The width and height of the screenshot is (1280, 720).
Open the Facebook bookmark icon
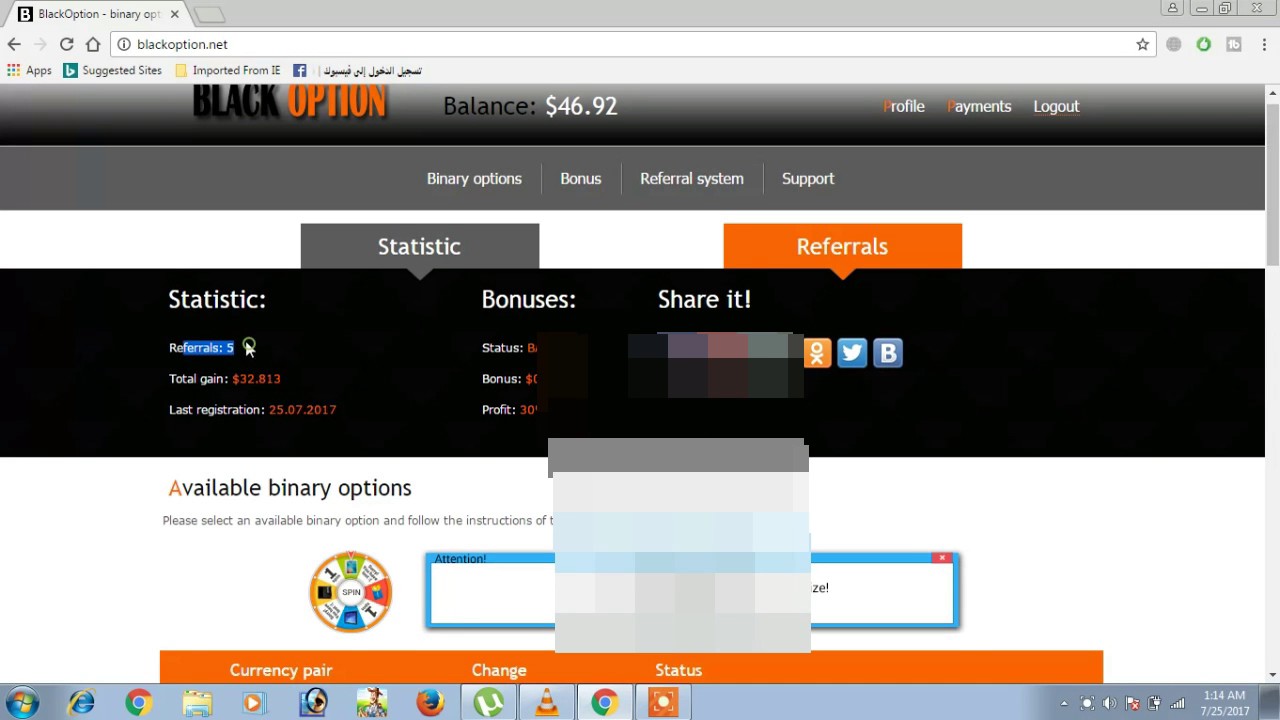[x=299, y=70]
